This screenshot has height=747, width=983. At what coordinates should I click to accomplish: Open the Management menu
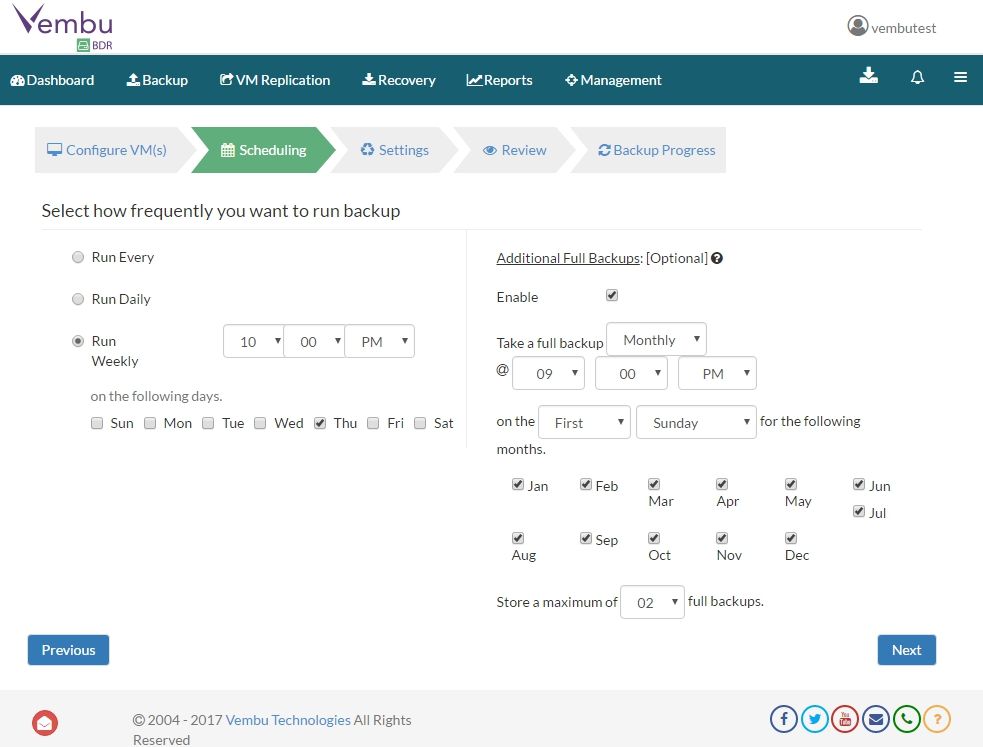coord(613,80)
